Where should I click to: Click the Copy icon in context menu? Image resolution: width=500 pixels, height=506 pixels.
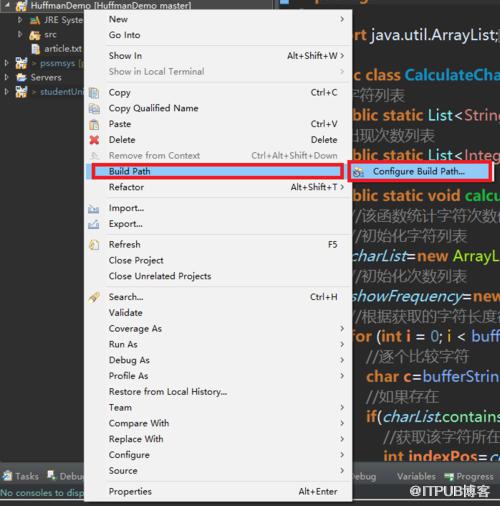(x=94, y=93)
